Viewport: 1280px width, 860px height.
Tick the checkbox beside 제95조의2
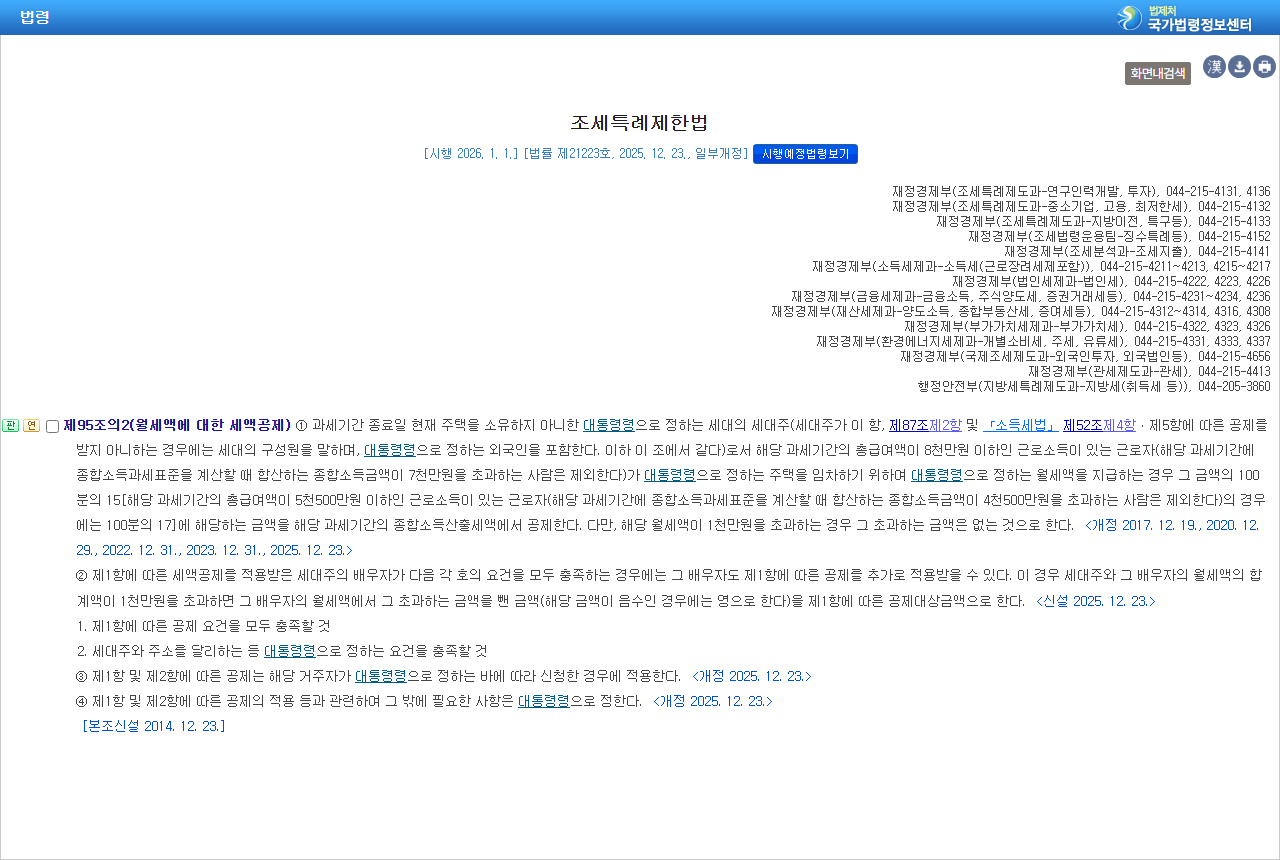(x=52, y=427)
